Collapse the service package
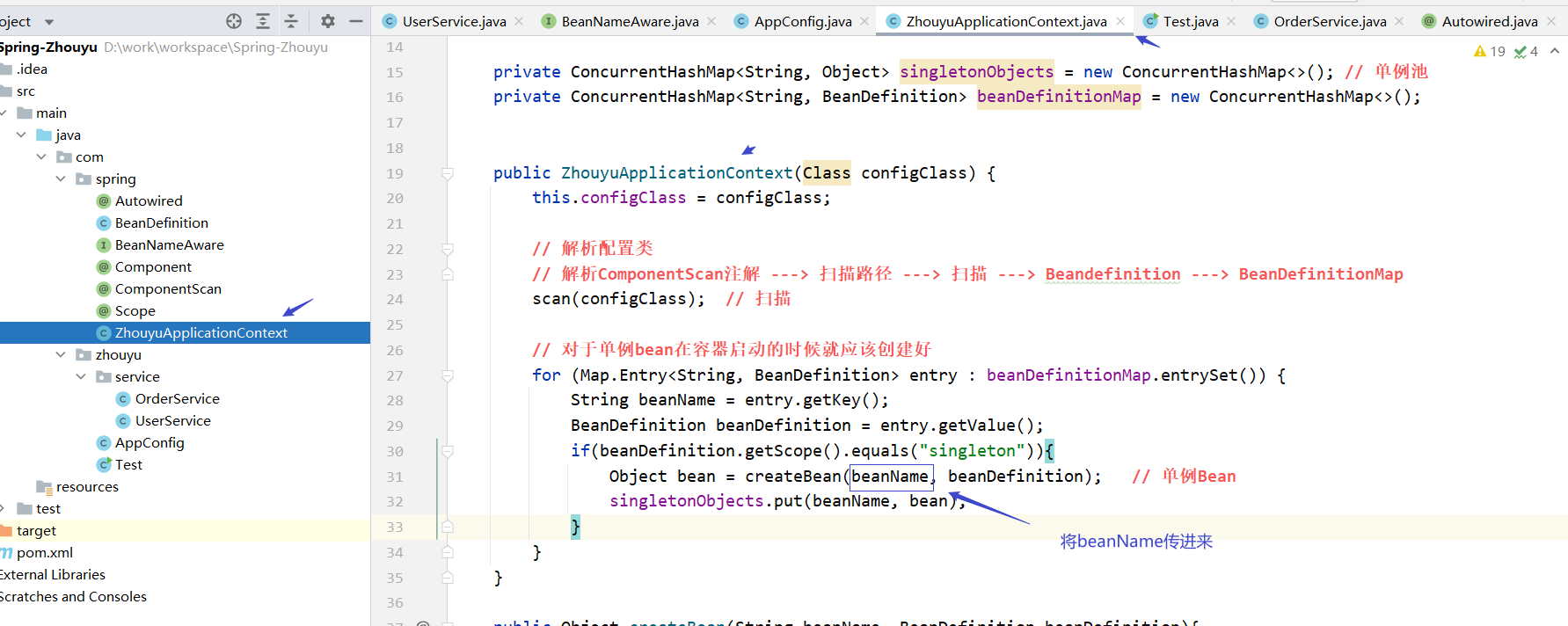Viewport: 1568px width, 626px height. click(81, 376)
